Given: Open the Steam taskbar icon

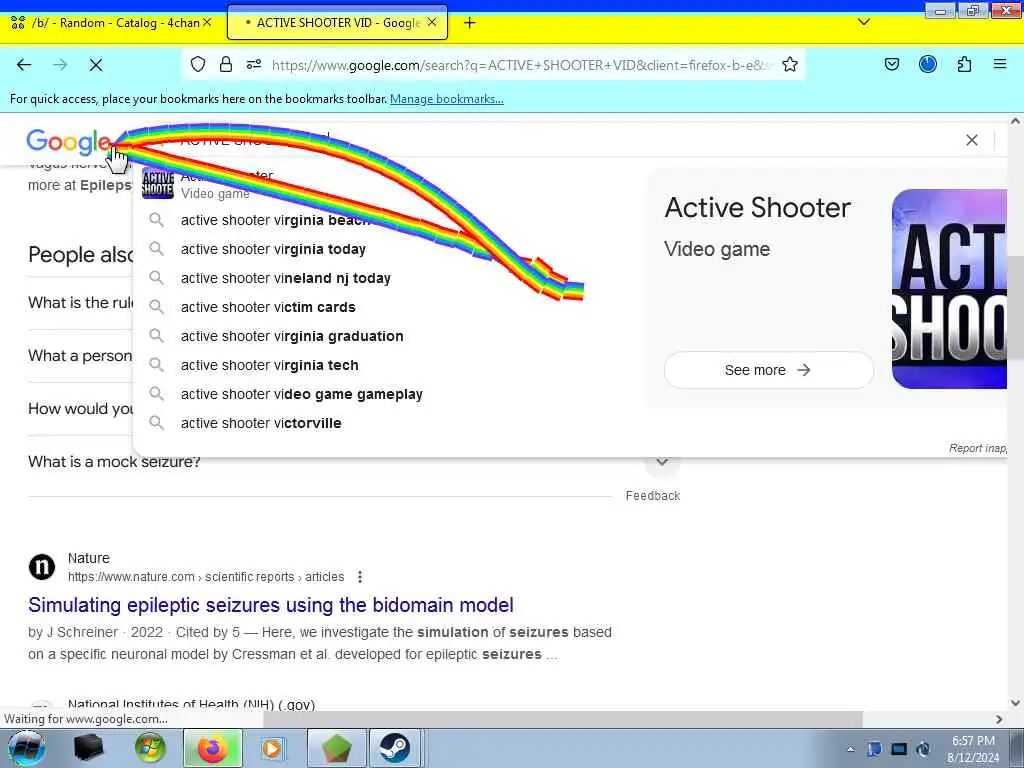Looking at the screenshot, I should [394, 748].
